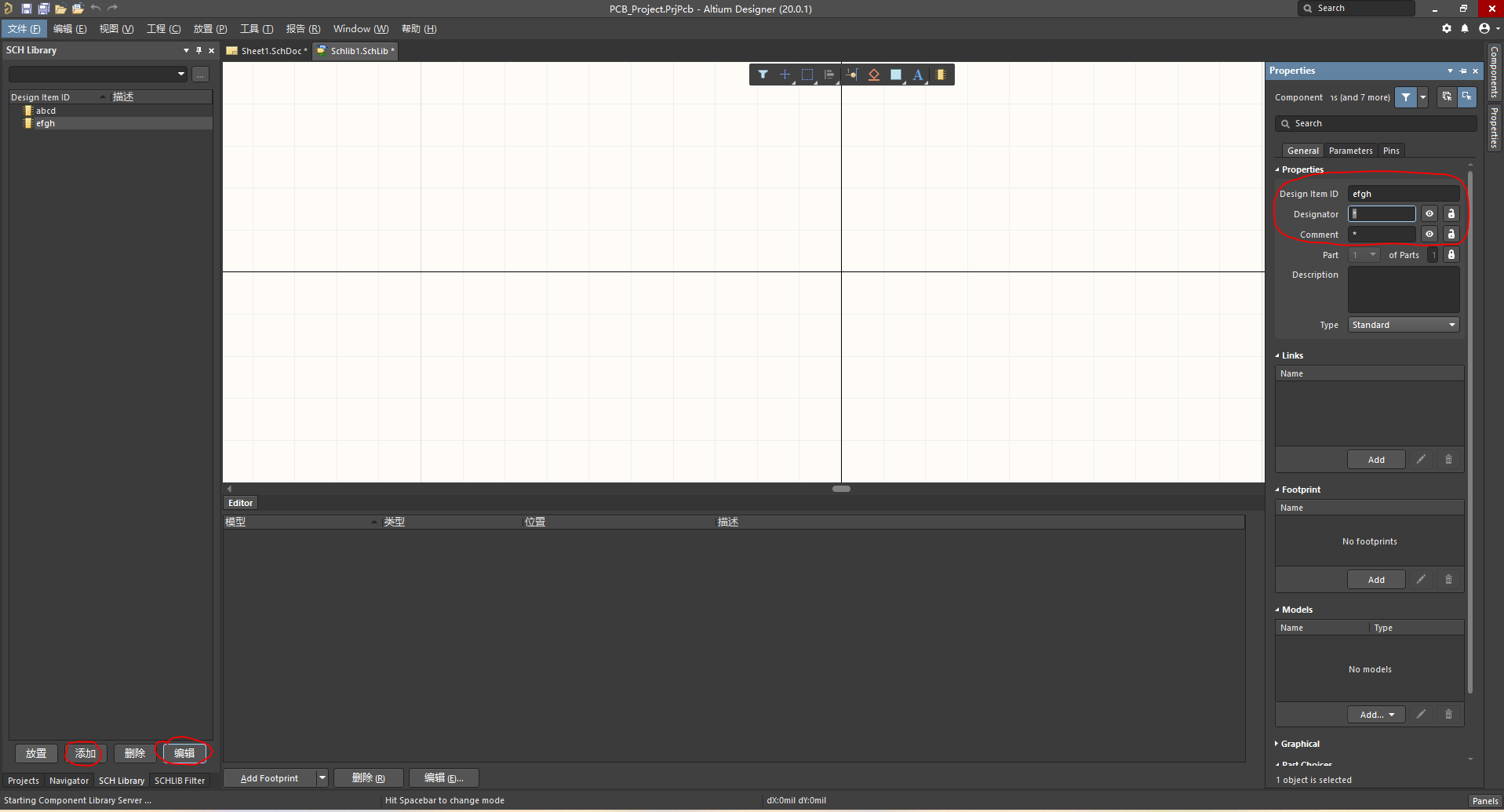
Task: Open the 文件 (F) menu
Action: (x=24, y=29)
